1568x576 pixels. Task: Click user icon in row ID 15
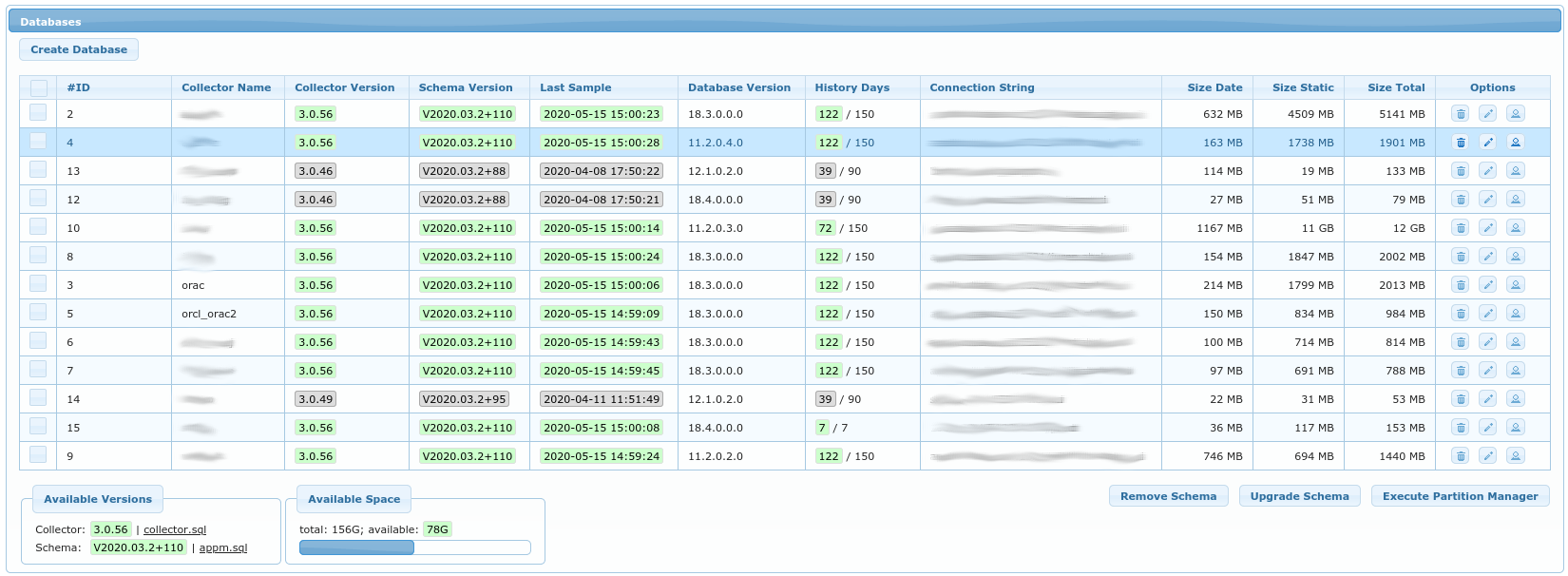point(1516,428)
